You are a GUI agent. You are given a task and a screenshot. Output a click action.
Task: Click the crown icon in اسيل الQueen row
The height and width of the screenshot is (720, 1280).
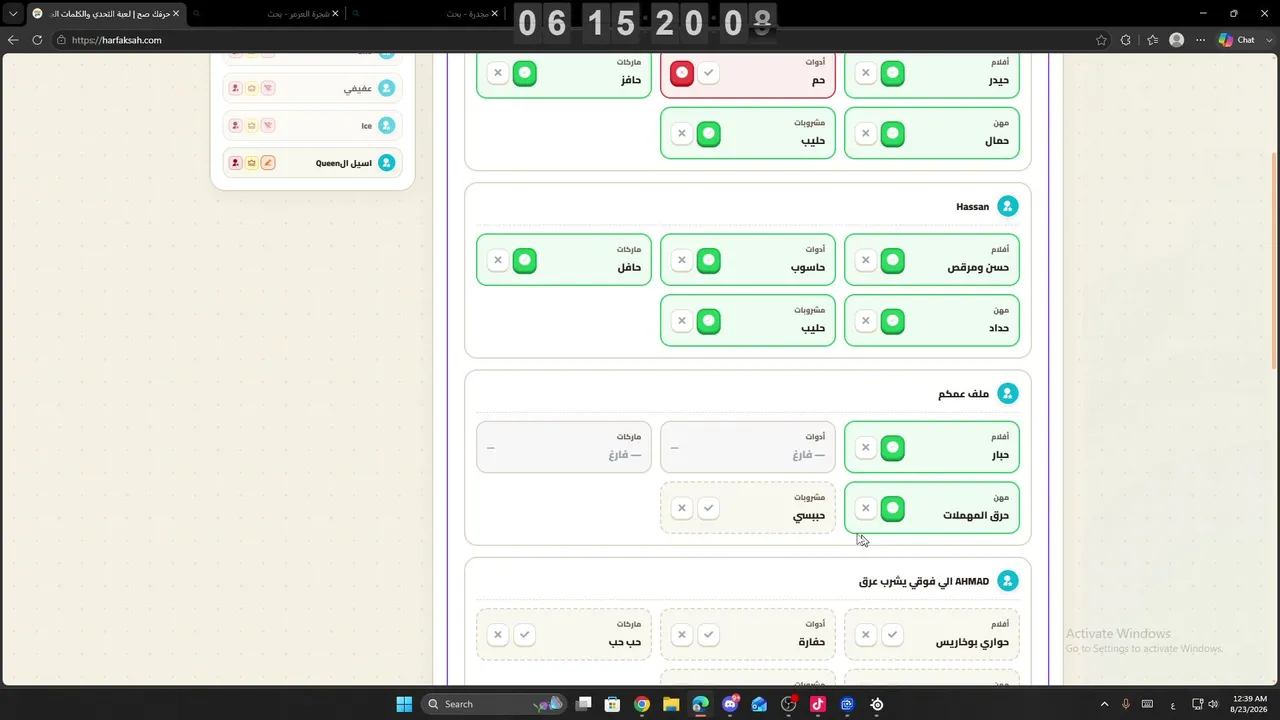(251, 163)
